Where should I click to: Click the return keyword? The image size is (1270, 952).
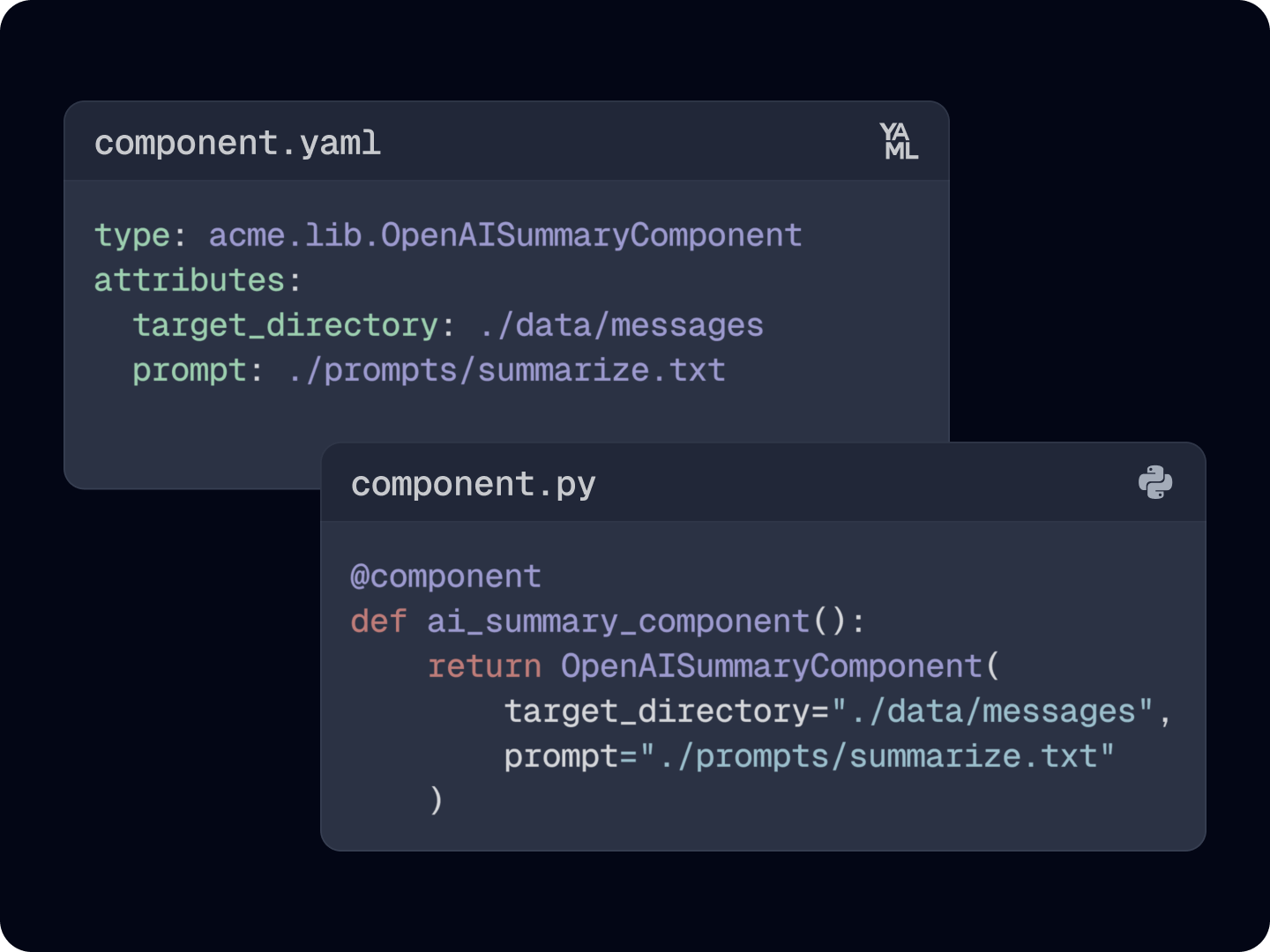485,666
